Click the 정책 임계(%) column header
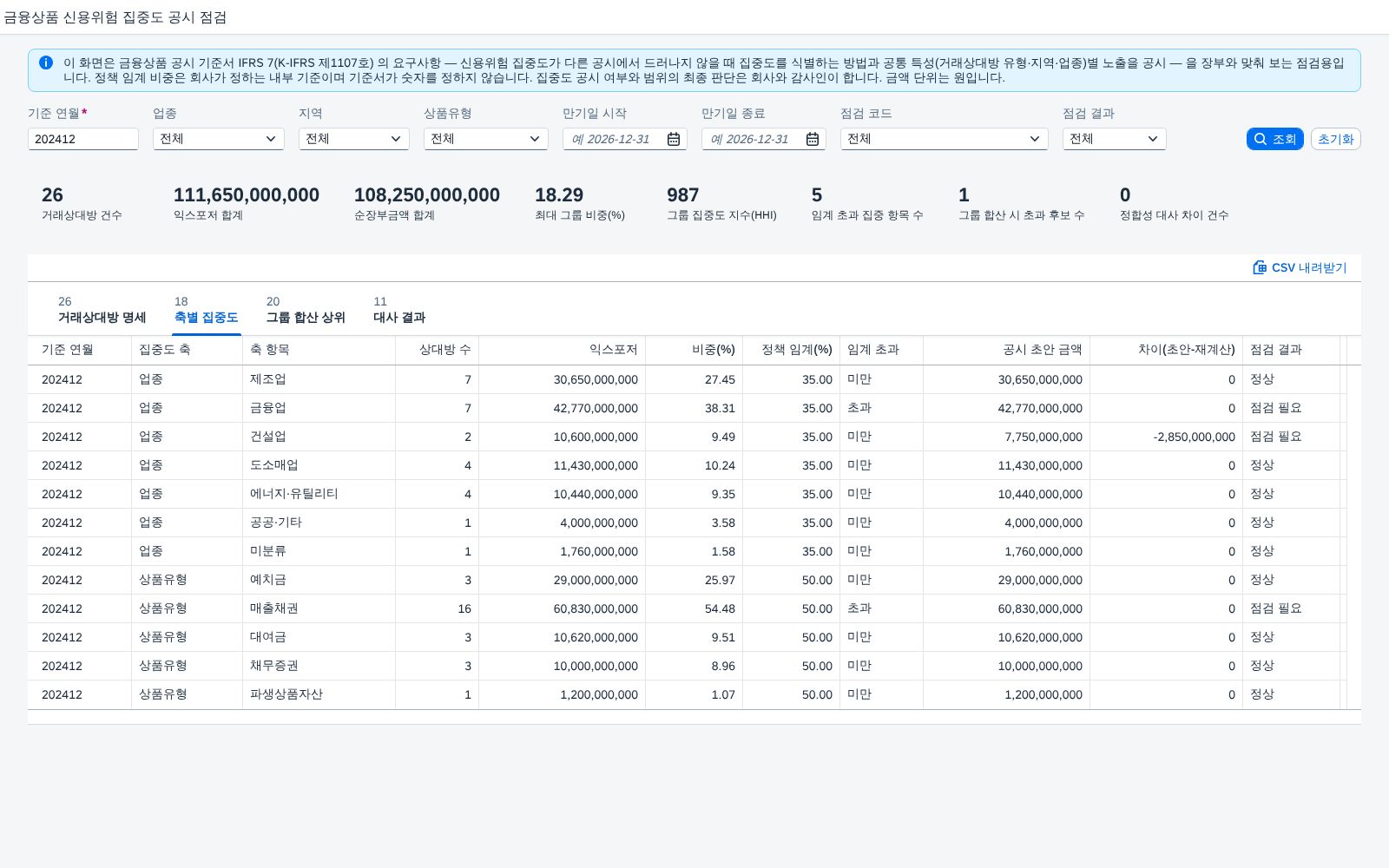Screen dimensions: 1389x868 tap(792, 350)
